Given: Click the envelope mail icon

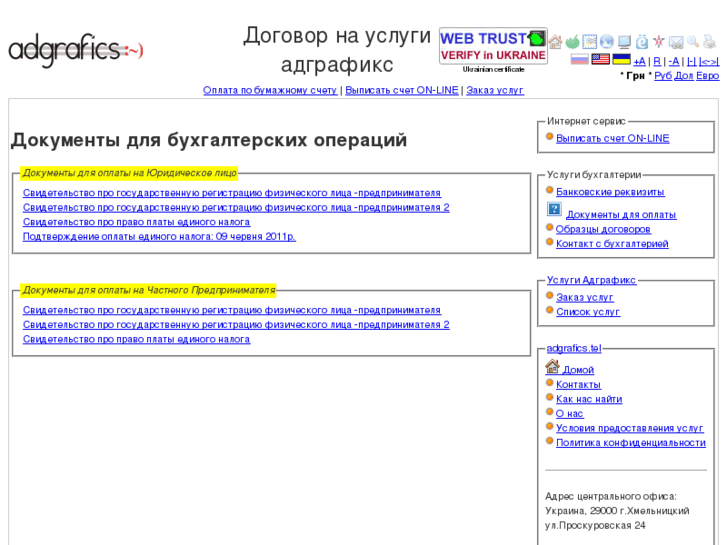Looking at the screenshot, I should [676, 42].
